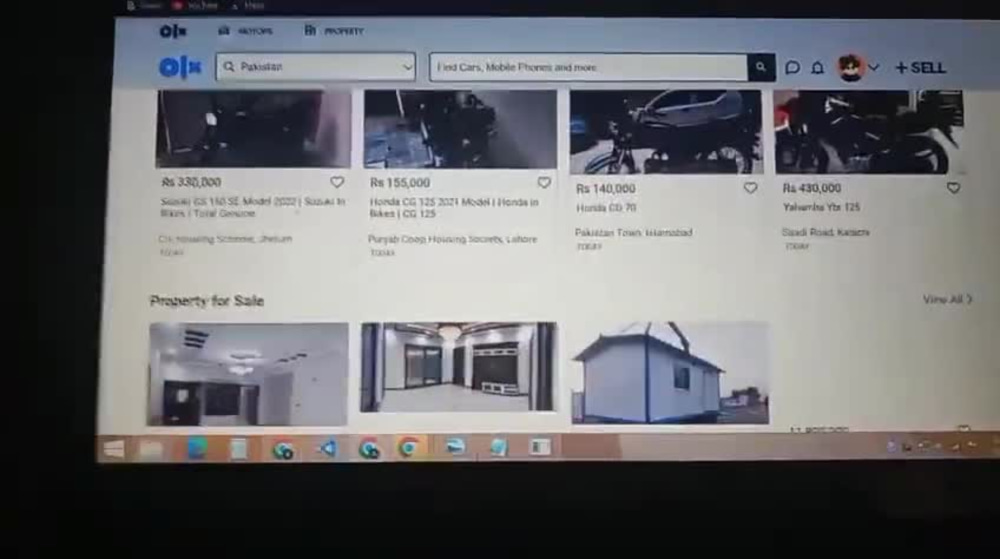Open the Yamaha Ybr 125 listing title

821,207
